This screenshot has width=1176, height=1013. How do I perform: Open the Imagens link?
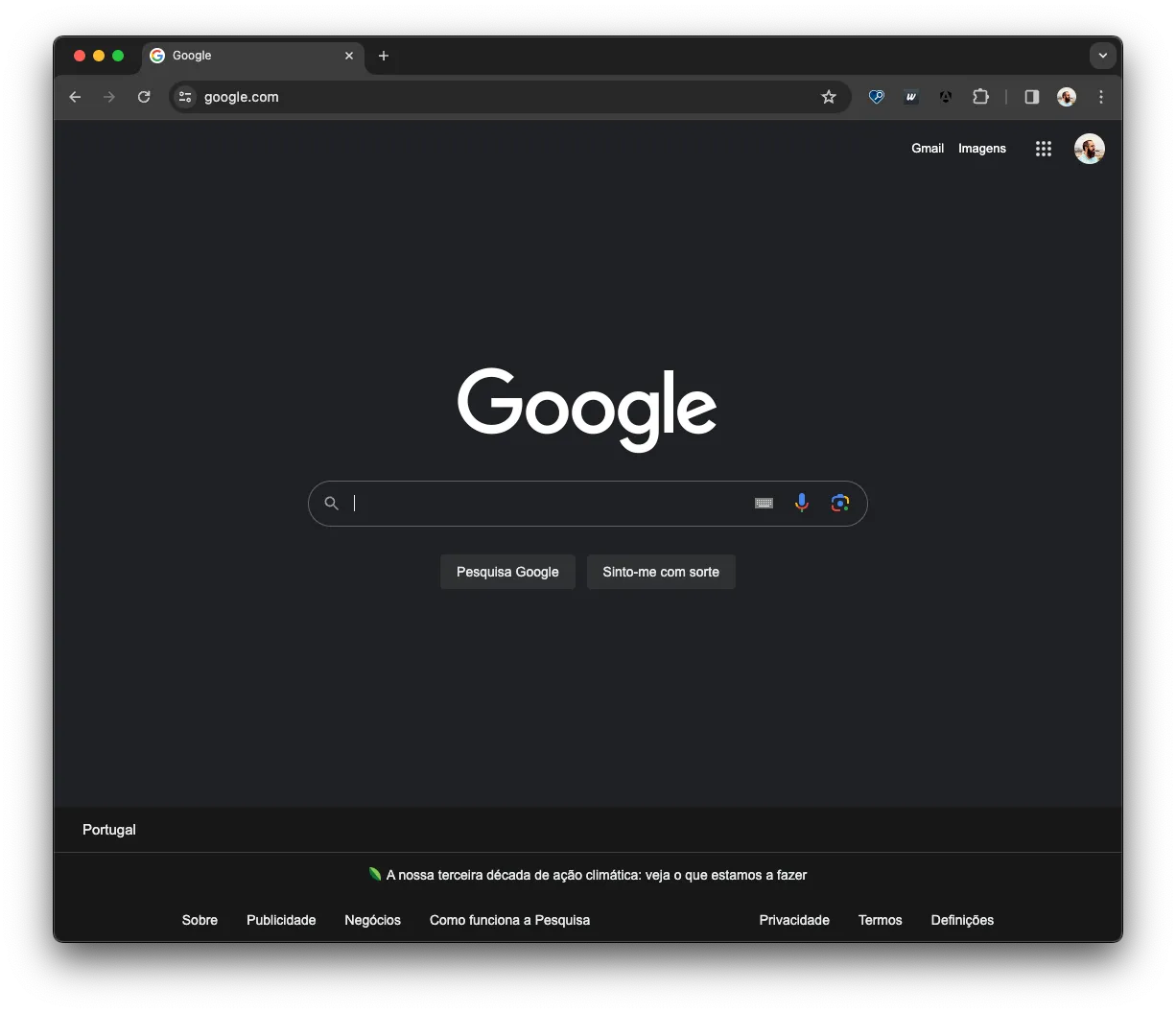982,149
